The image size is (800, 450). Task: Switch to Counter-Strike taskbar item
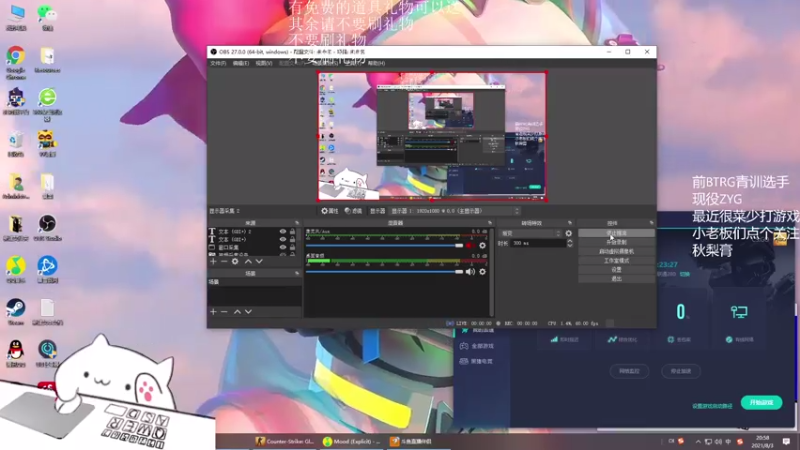(x=285, y=441)
